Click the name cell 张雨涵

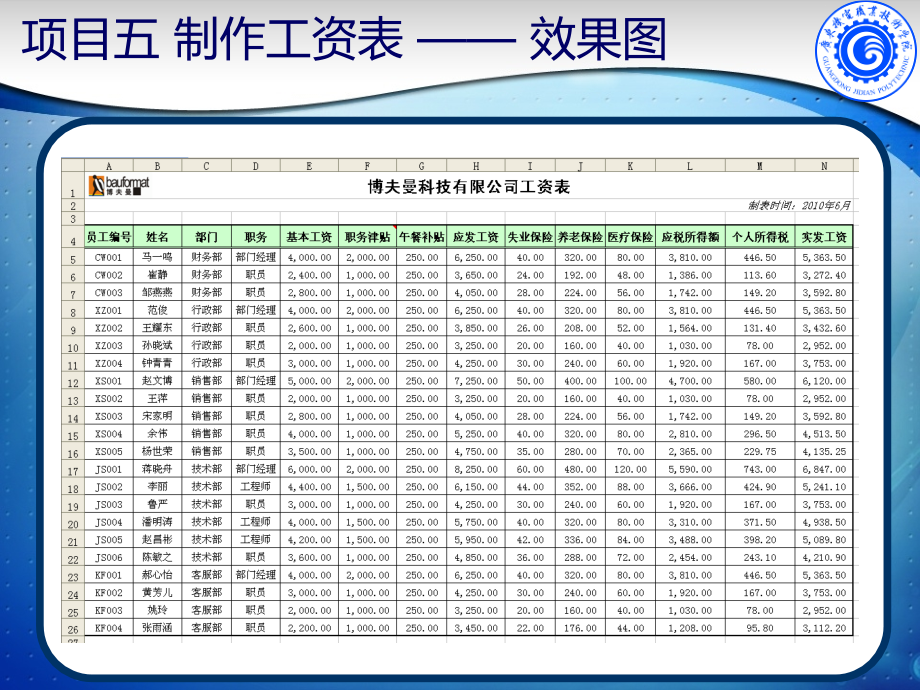coord(157,628)
